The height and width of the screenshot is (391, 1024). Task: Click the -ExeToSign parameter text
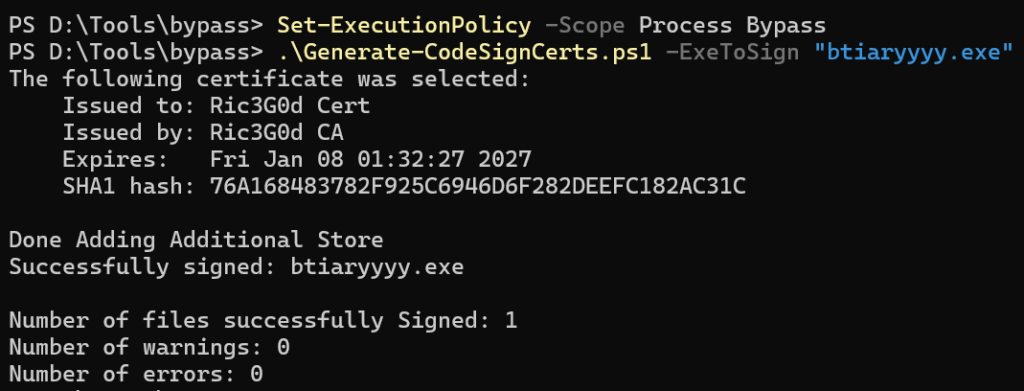(732, 52)
